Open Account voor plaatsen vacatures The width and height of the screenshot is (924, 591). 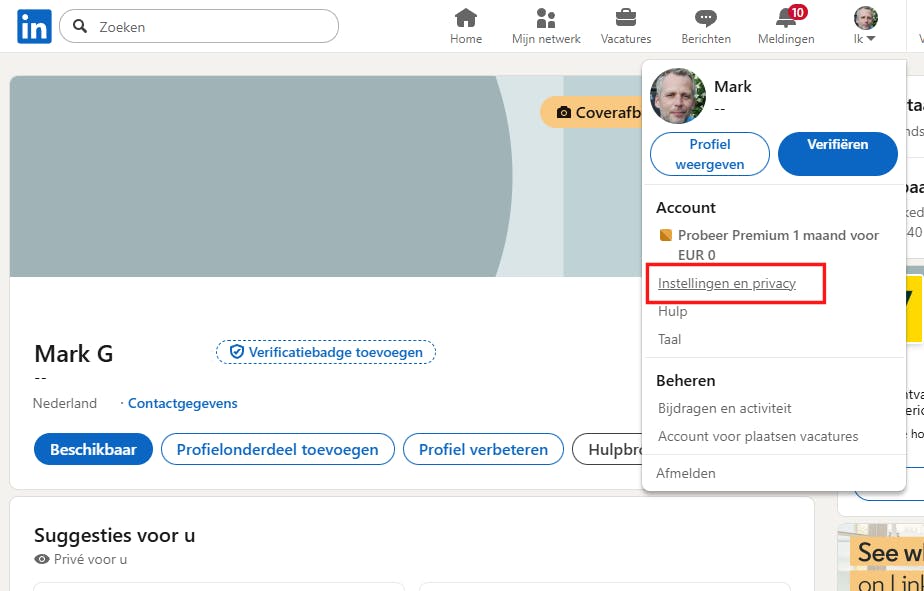point(758,437)
